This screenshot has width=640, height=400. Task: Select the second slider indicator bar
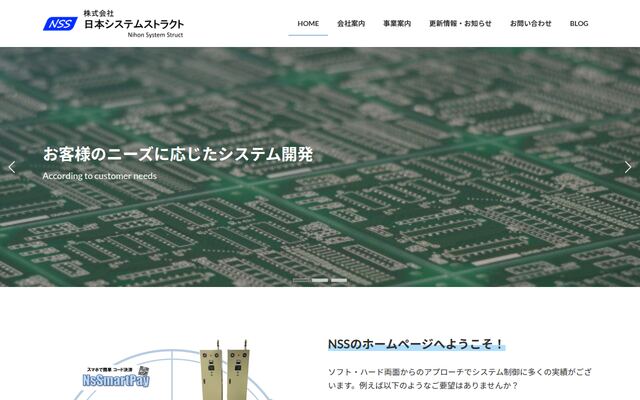pyautogui.click(x=320, y=280)
